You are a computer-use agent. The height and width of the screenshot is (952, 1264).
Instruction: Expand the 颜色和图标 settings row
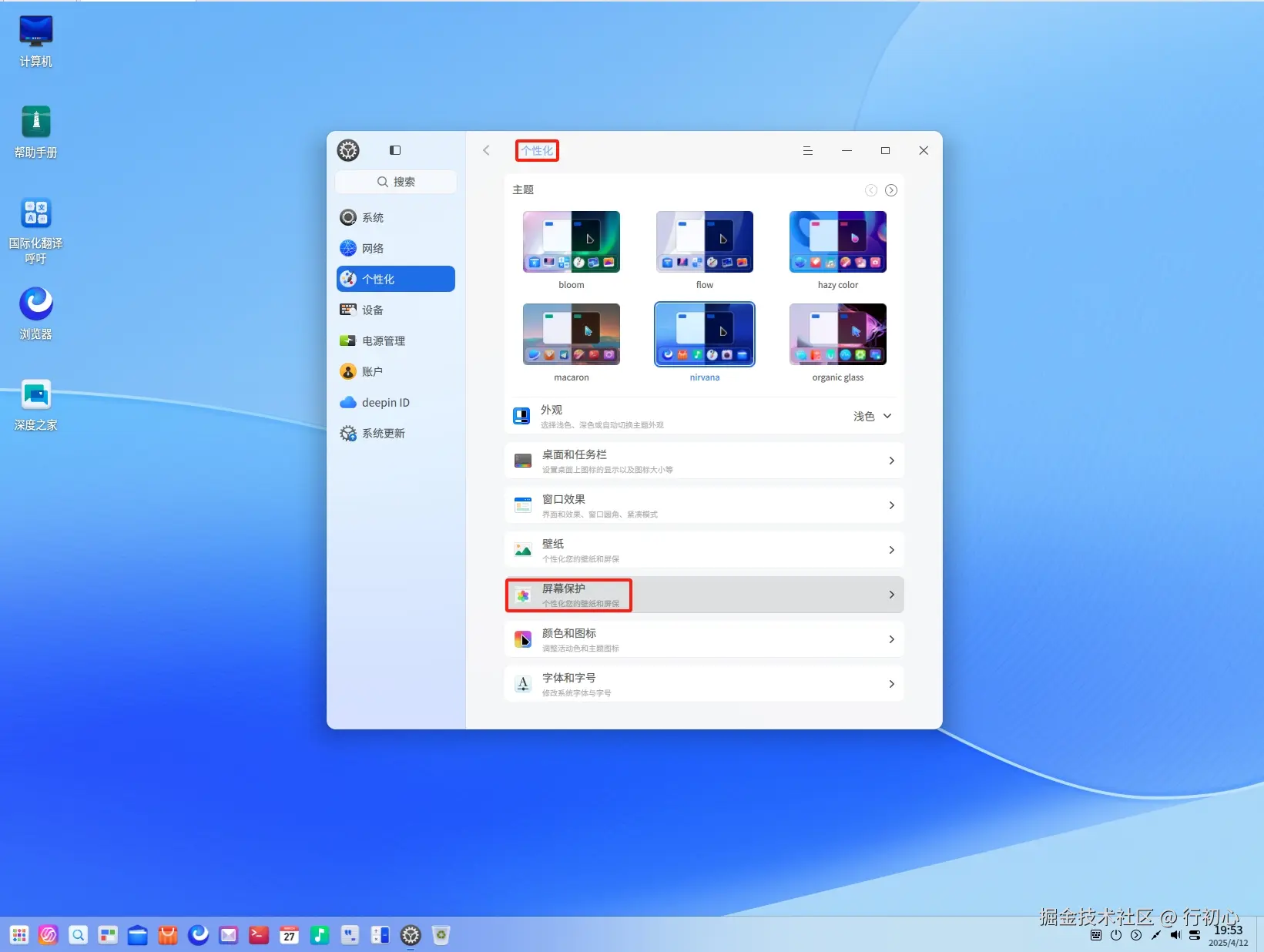[704, 639]
